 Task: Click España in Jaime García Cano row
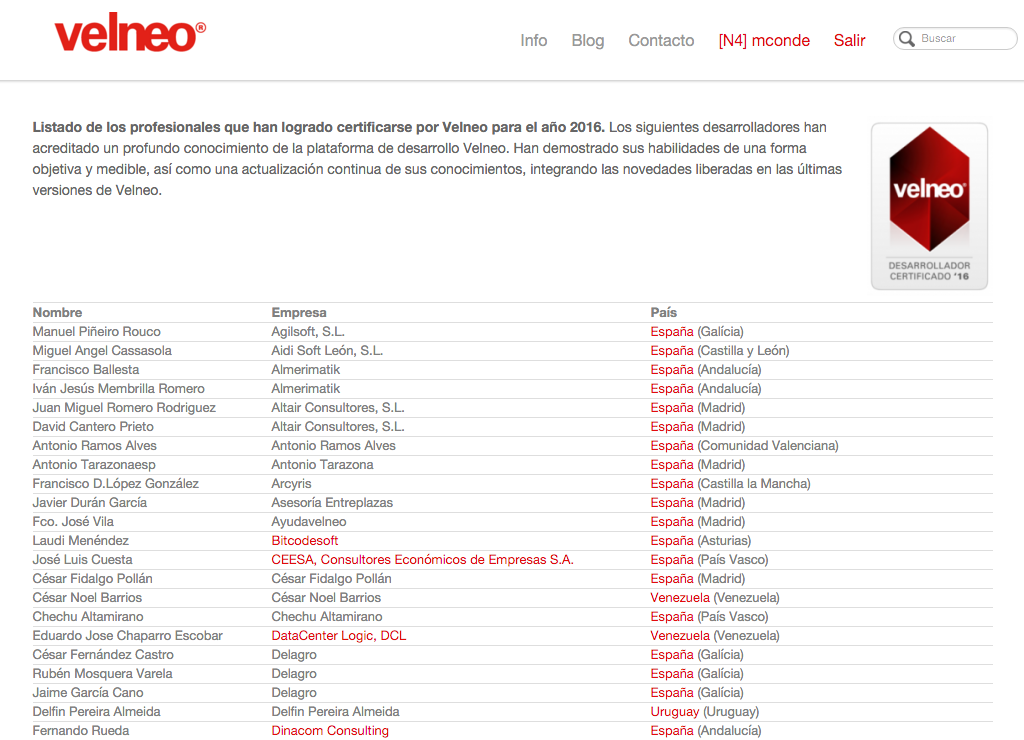tap(671, 693)
